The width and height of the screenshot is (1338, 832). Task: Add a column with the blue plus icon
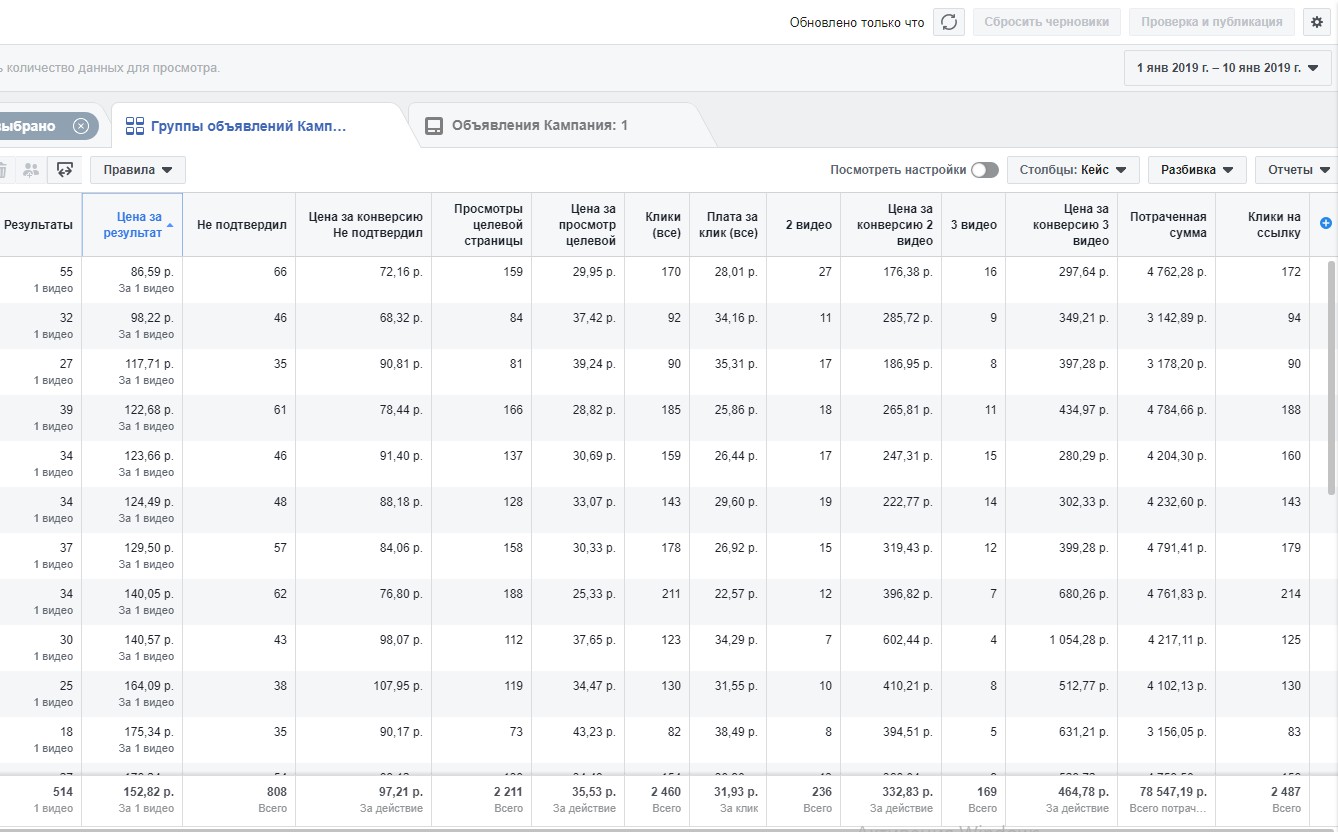[x=1326, y=223]
